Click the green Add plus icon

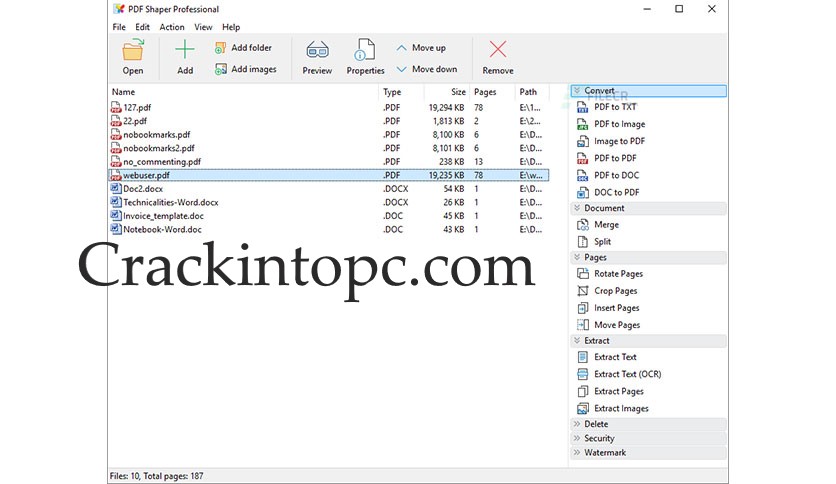click(184, 50)
